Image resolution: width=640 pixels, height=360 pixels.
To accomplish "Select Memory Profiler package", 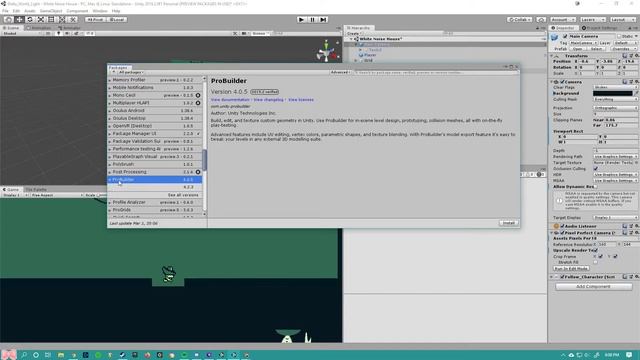I will click(155, 80).
